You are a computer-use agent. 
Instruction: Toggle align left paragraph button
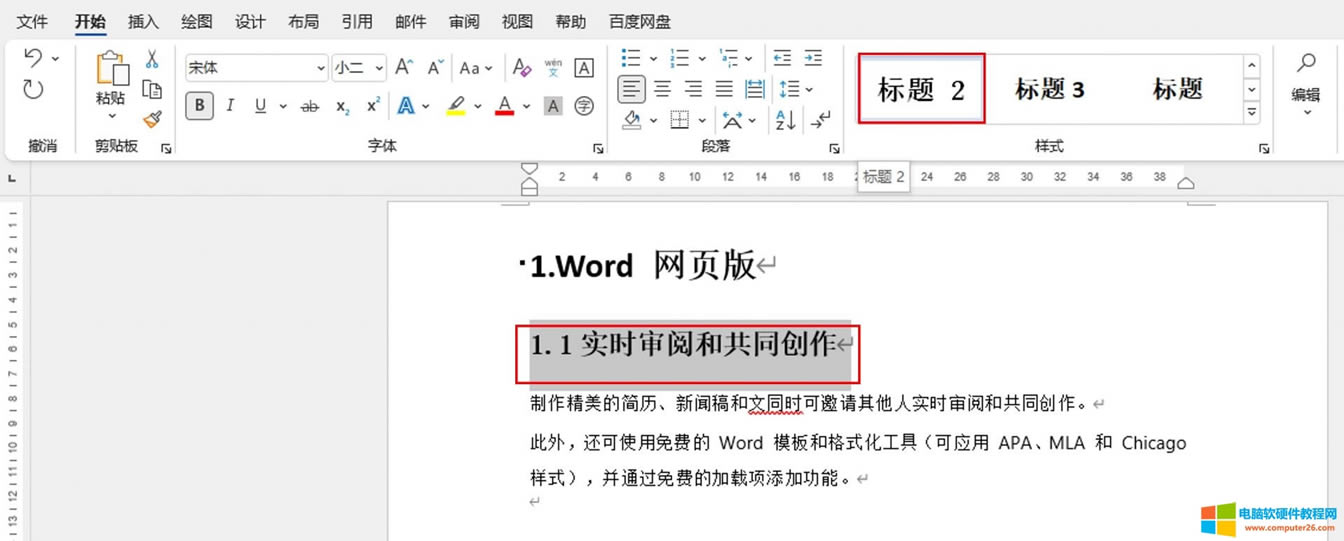pos(631,90)
